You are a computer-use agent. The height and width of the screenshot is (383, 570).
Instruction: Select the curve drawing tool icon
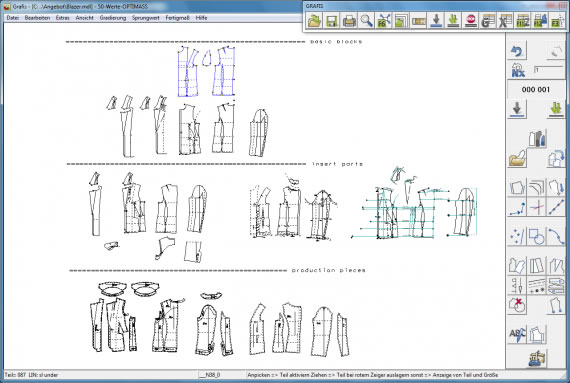click(x=556, y=236)
